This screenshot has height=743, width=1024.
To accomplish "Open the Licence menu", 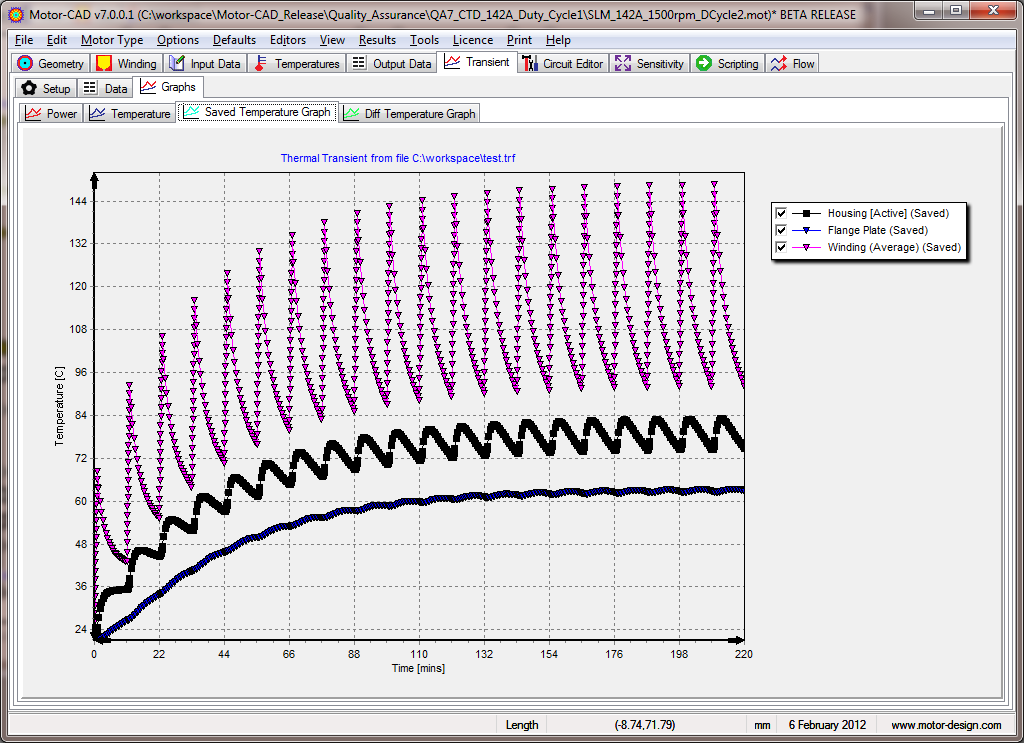I will coord(472,40).
